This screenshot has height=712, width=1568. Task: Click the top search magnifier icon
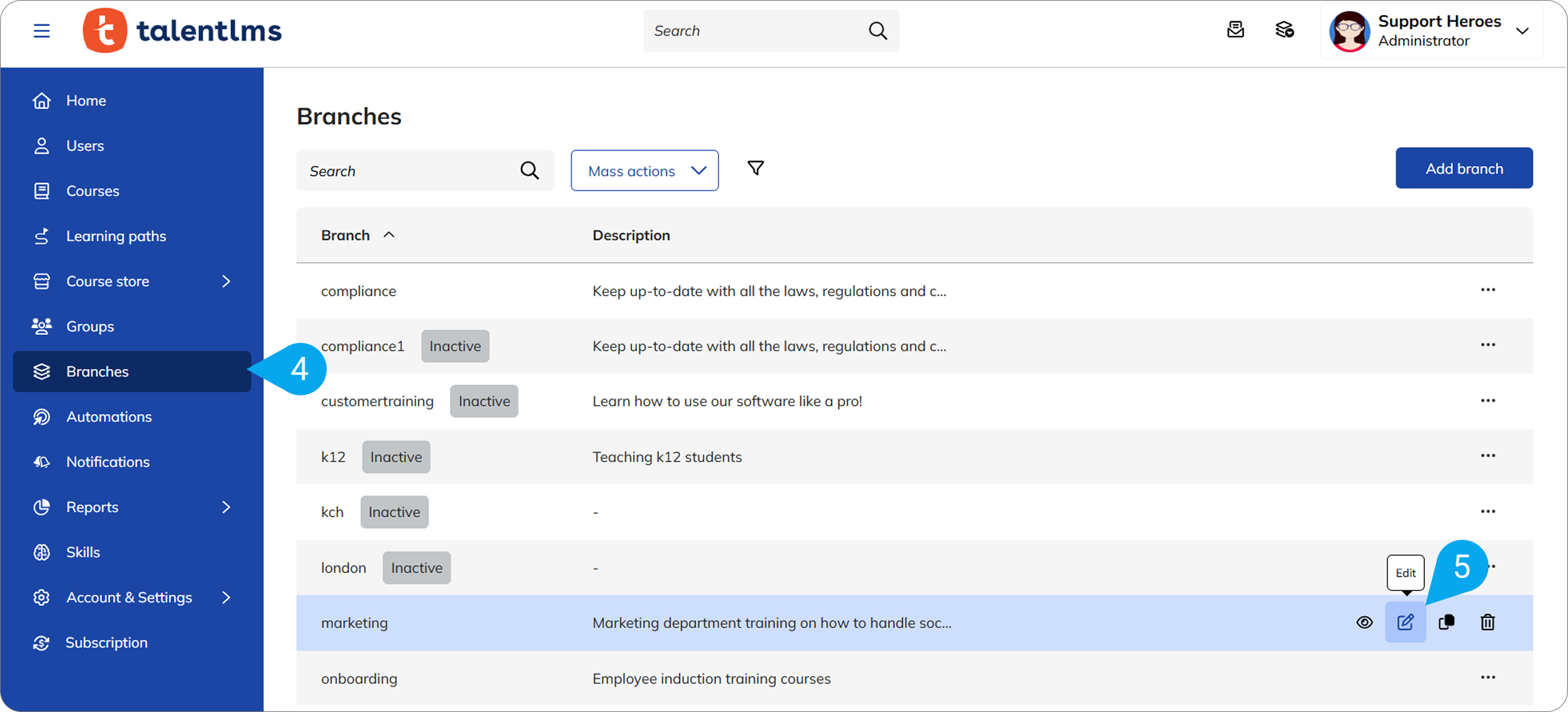[x=878, y=31]
